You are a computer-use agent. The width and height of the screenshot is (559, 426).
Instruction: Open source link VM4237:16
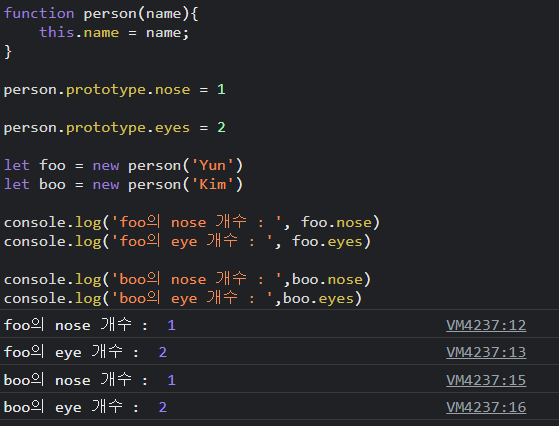(486, 407)
